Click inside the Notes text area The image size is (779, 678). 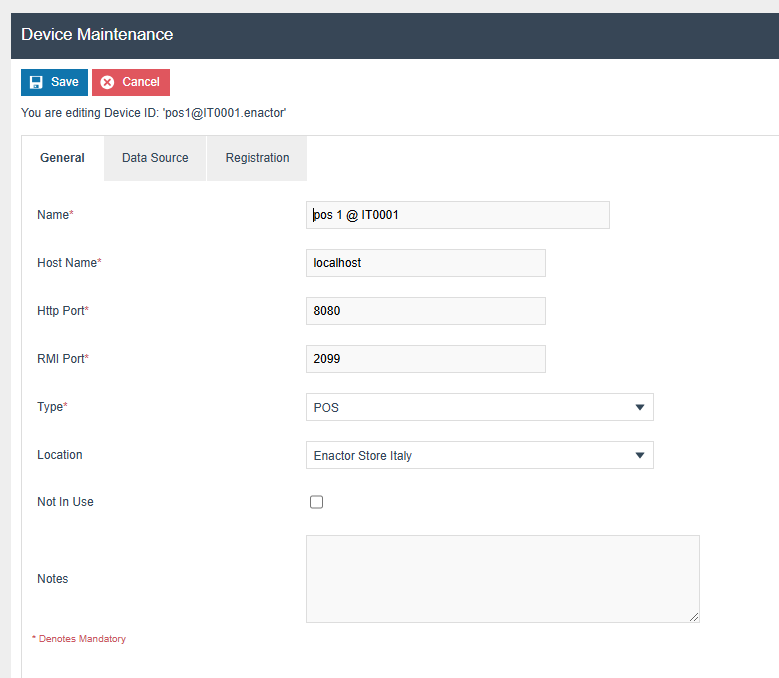[502, 579]
